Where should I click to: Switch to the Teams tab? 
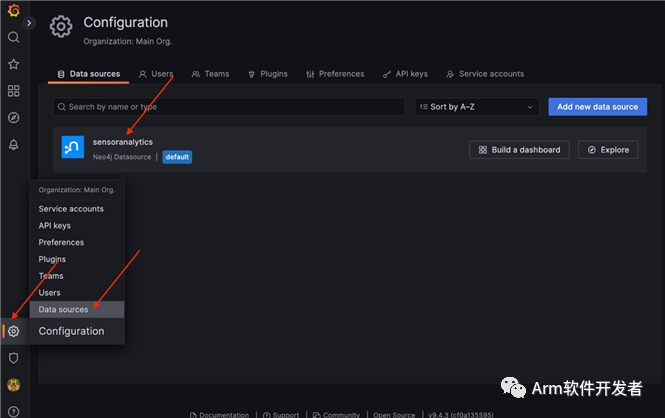[x=210, y=74]
